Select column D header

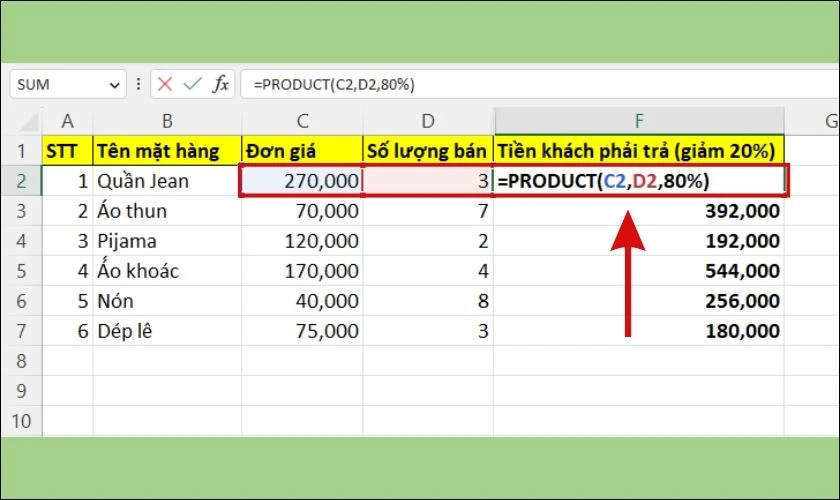tap(428, 121)
